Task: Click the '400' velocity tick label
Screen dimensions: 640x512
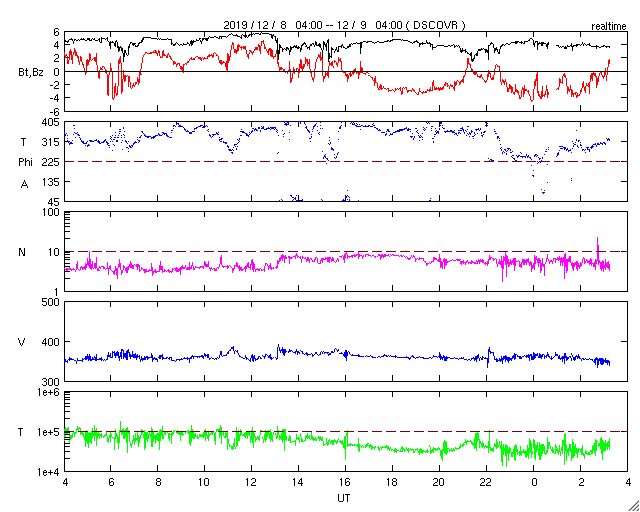Action: tap(51, 342)
